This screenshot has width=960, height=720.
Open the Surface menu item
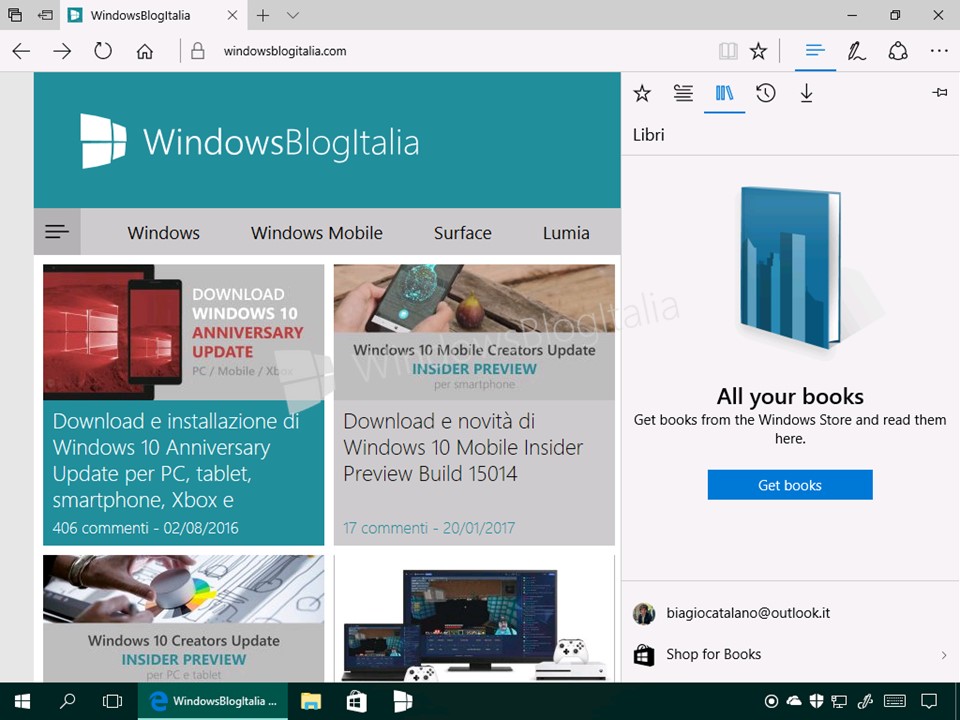coord(462,233)
